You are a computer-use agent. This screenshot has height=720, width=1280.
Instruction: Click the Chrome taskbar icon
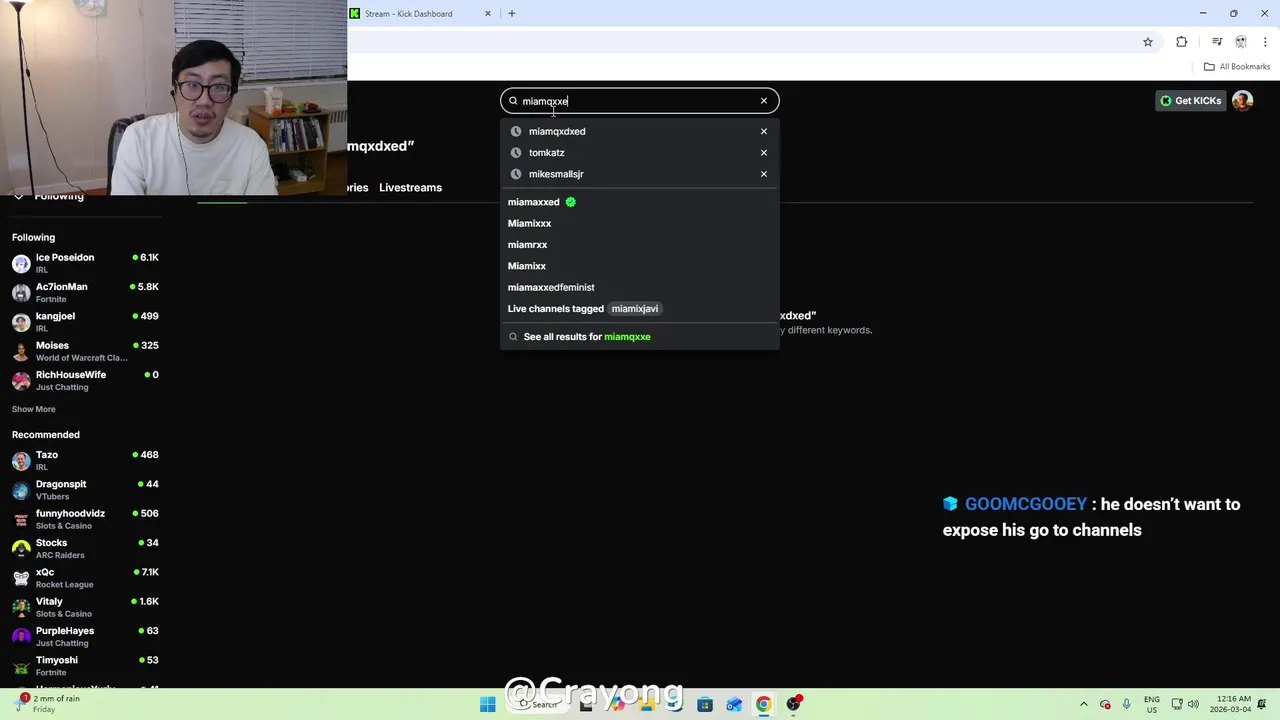tap(764, 705)
